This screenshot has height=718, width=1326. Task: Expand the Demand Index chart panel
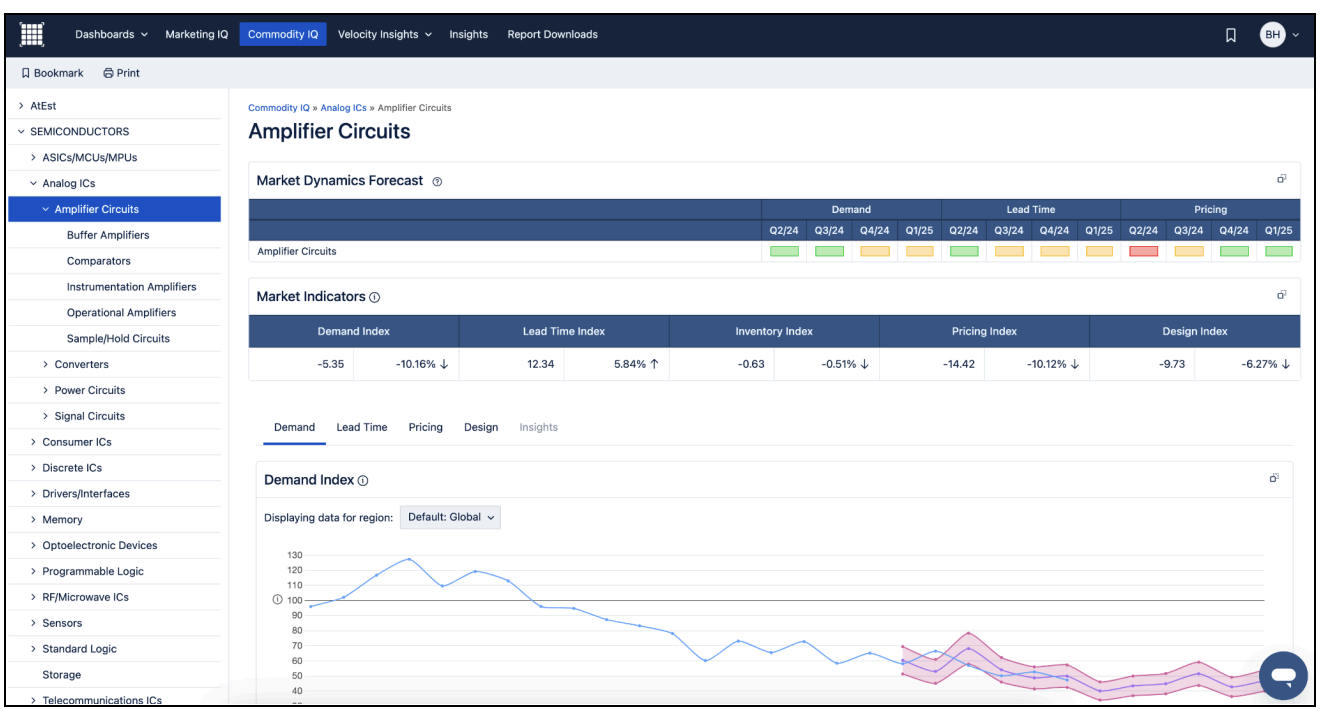point(1274,478)
